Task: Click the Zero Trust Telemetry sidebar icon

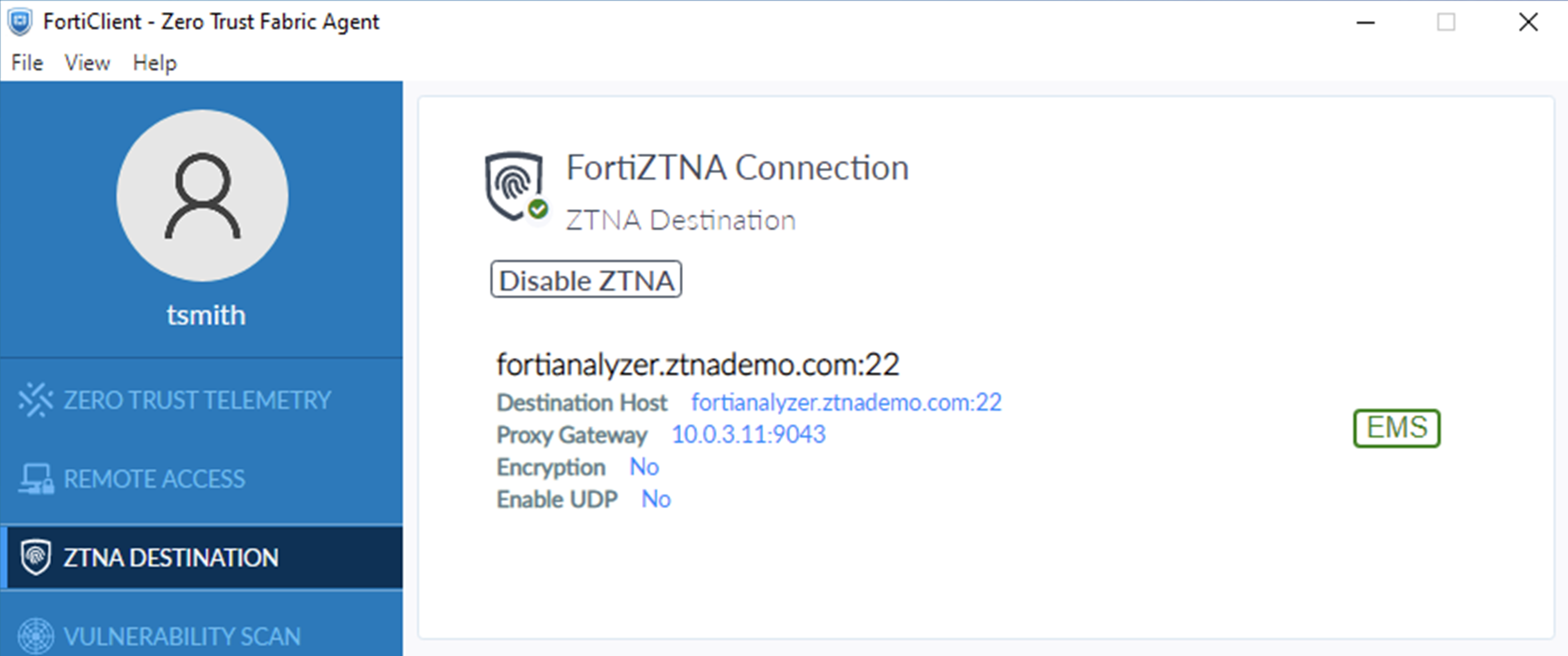Action: tap(35, 399)
